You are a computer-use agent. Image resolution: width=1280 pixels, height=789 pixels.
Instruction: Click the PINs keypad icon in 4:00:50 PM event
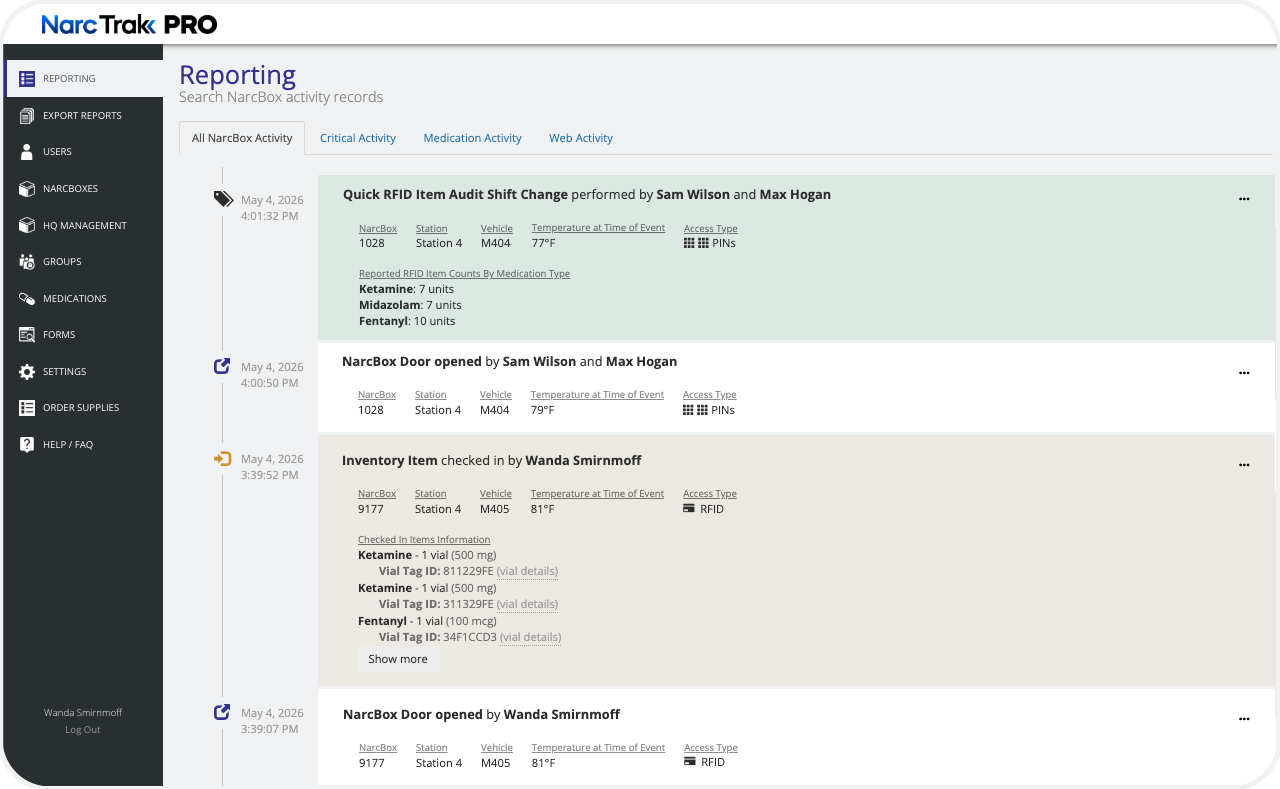(x=695, y=410)
